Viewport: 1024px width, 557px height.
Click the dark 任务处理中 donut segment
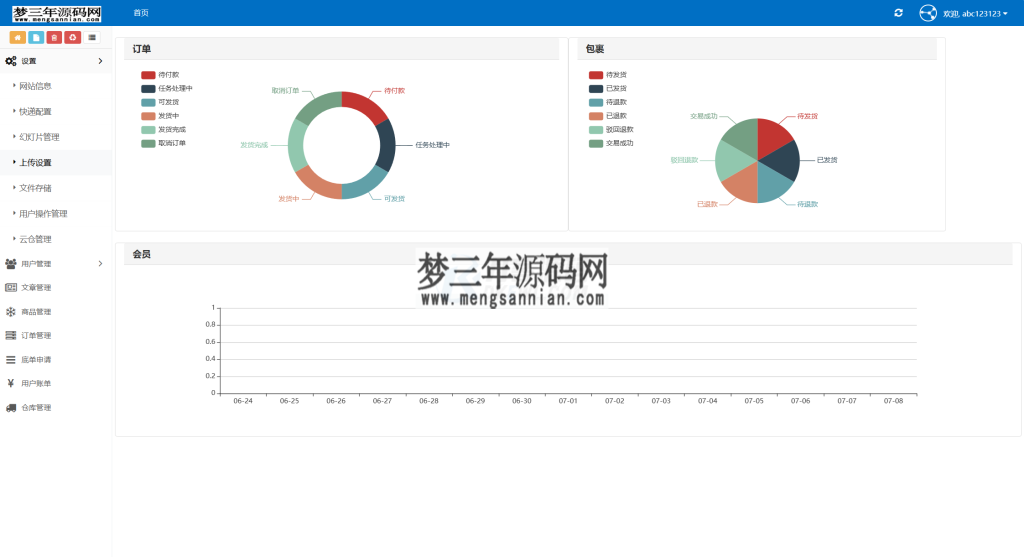pyautogui.click(x=387, y=145)
